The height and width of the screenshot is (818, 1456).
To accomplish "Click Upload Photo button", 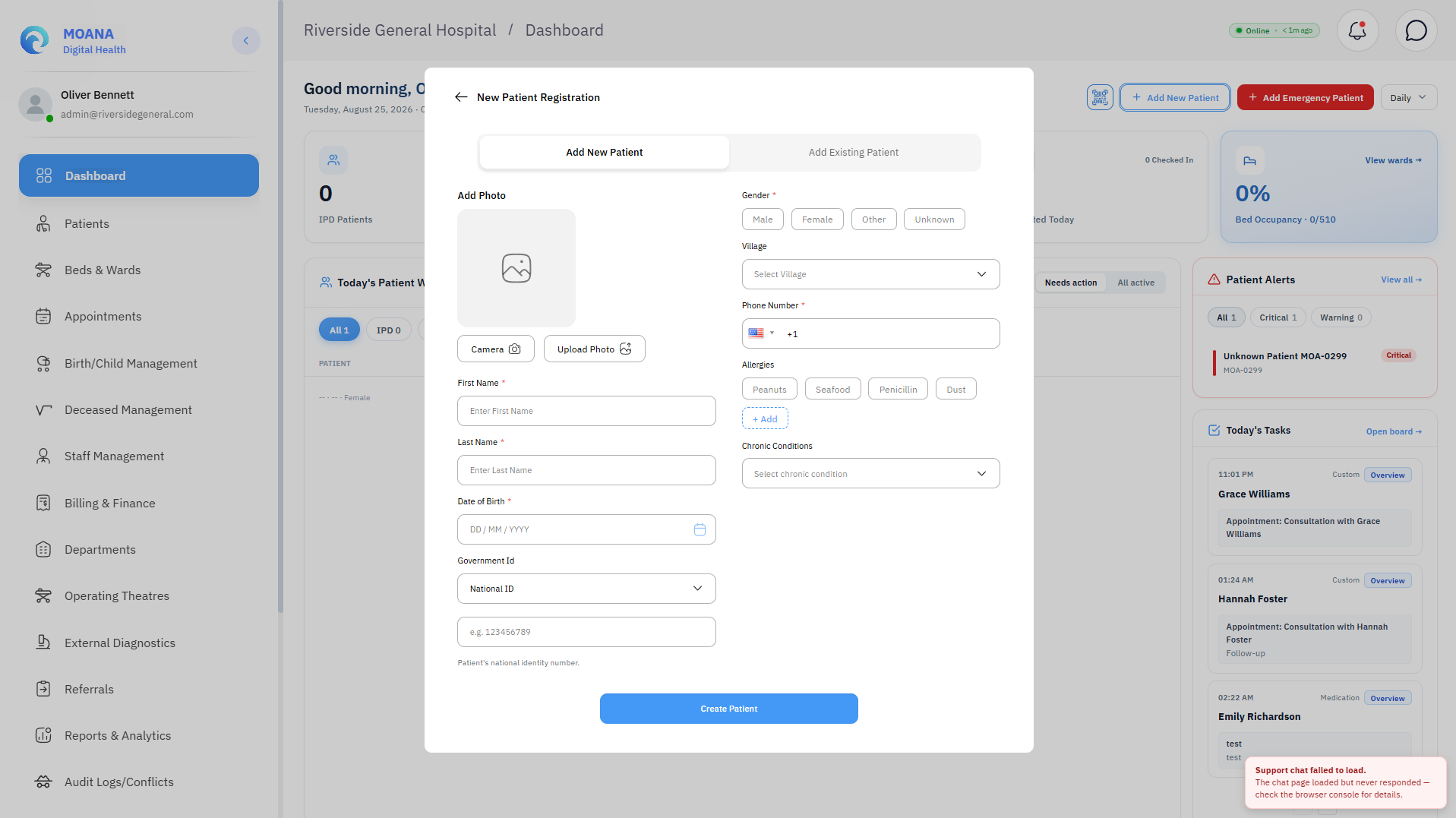I will coord(594,349).
